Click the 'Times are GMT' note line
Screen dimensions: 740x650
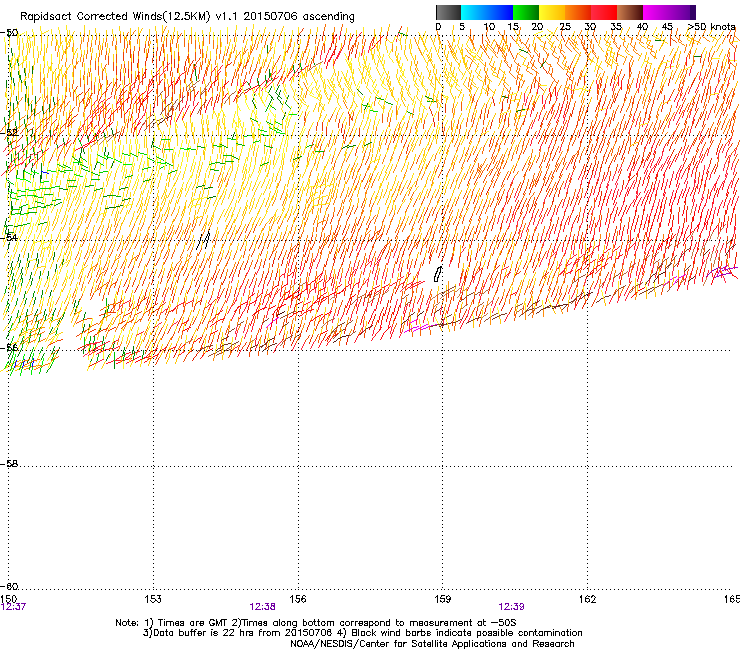(316, 623)
